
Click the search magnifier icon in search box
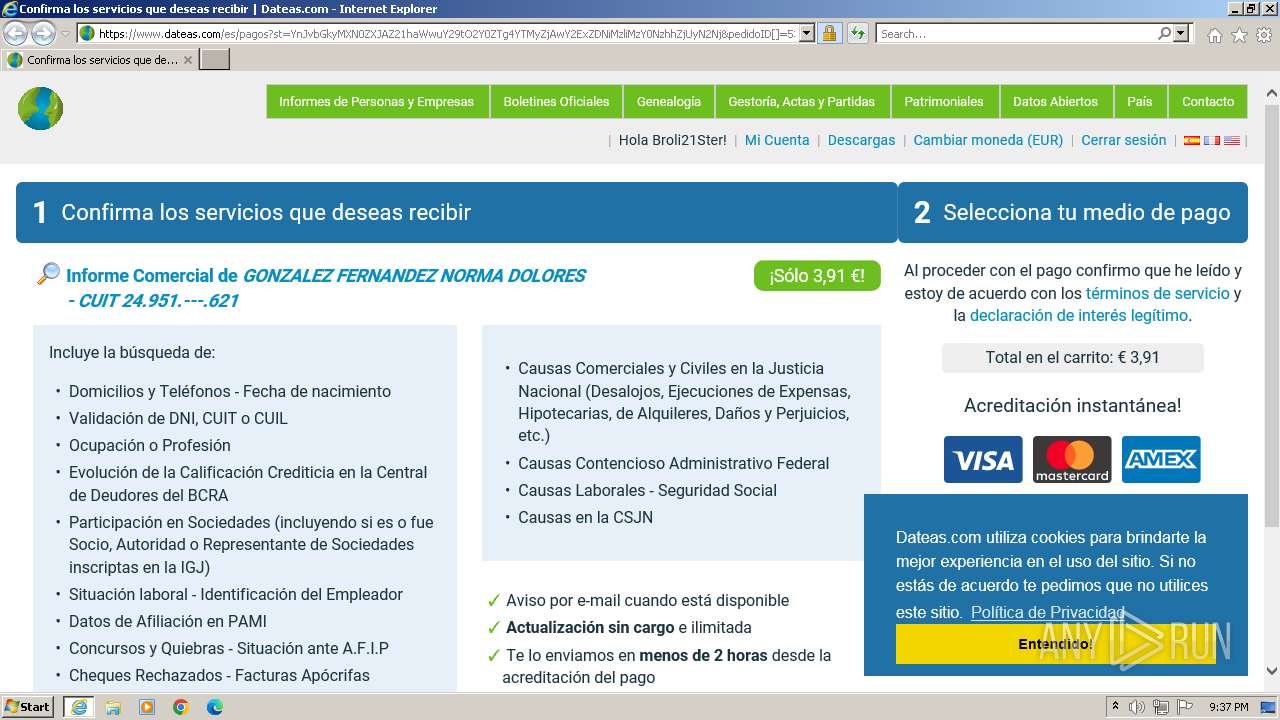click(1164, 33)
